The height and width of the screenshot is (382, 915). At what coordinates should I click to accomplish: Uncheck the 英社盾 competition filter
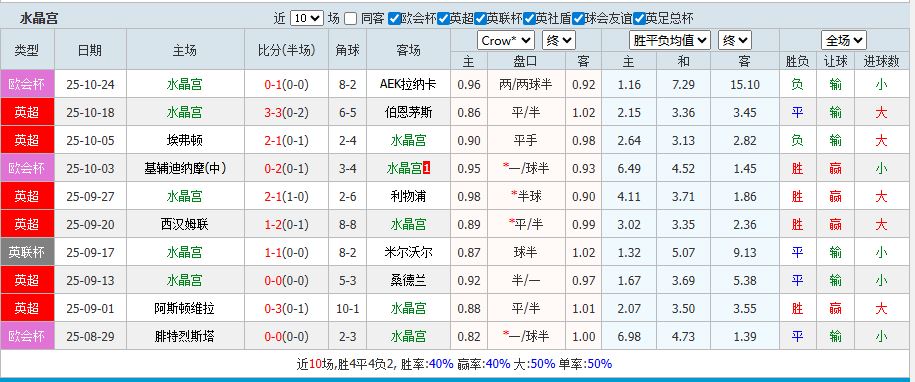tap(529, 19)
